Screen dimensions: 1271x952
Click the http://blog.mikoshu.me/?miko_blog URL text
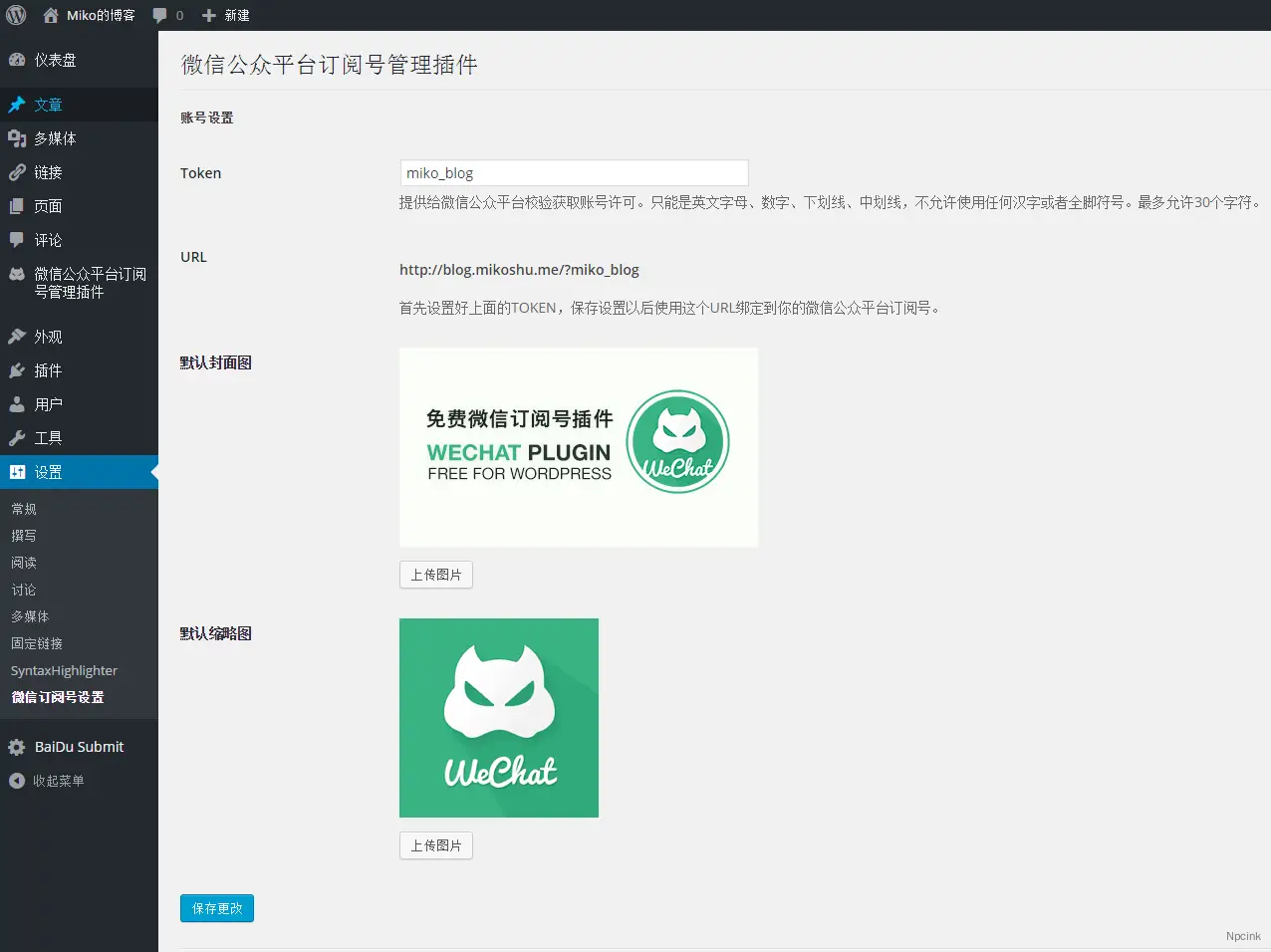(x=519, y=270)
